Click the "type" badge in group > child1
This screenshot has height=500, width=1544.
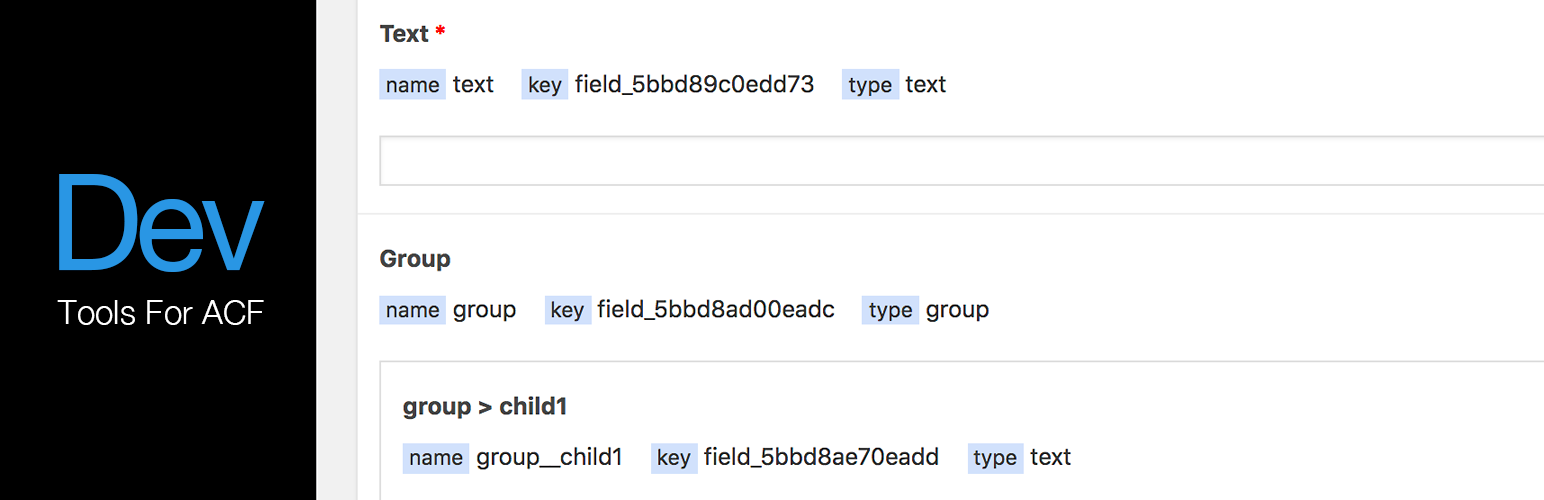[x=994, y=458]
